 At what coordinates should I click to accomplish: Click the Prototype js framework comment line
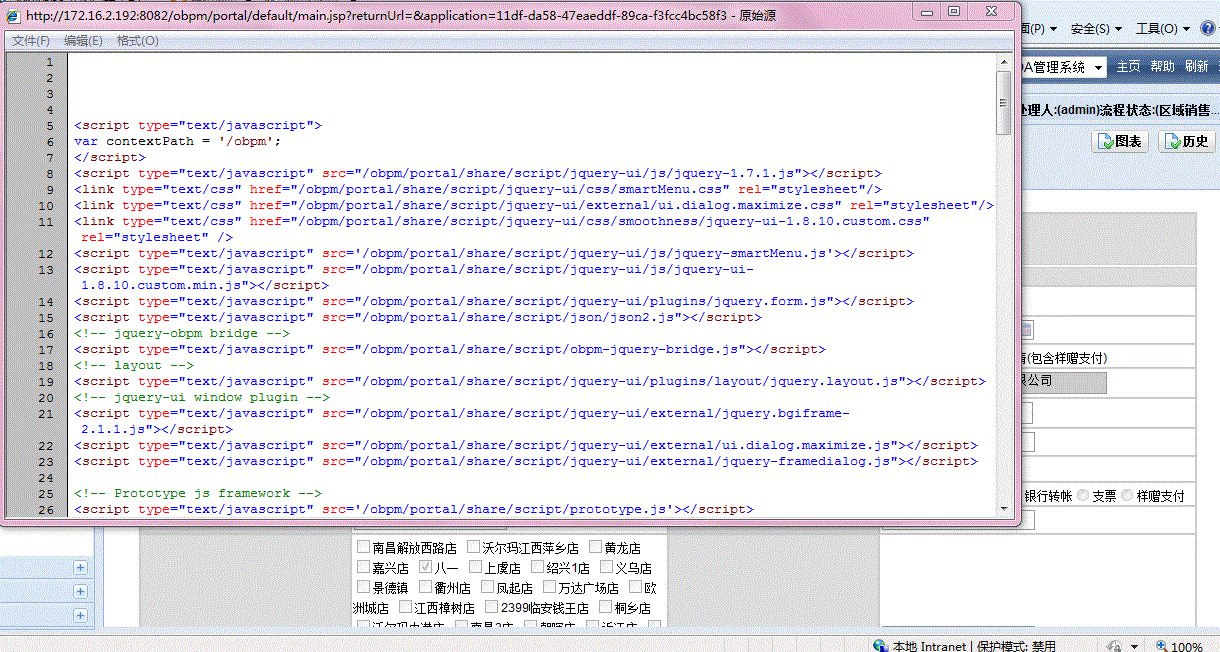tap(198, 493)
